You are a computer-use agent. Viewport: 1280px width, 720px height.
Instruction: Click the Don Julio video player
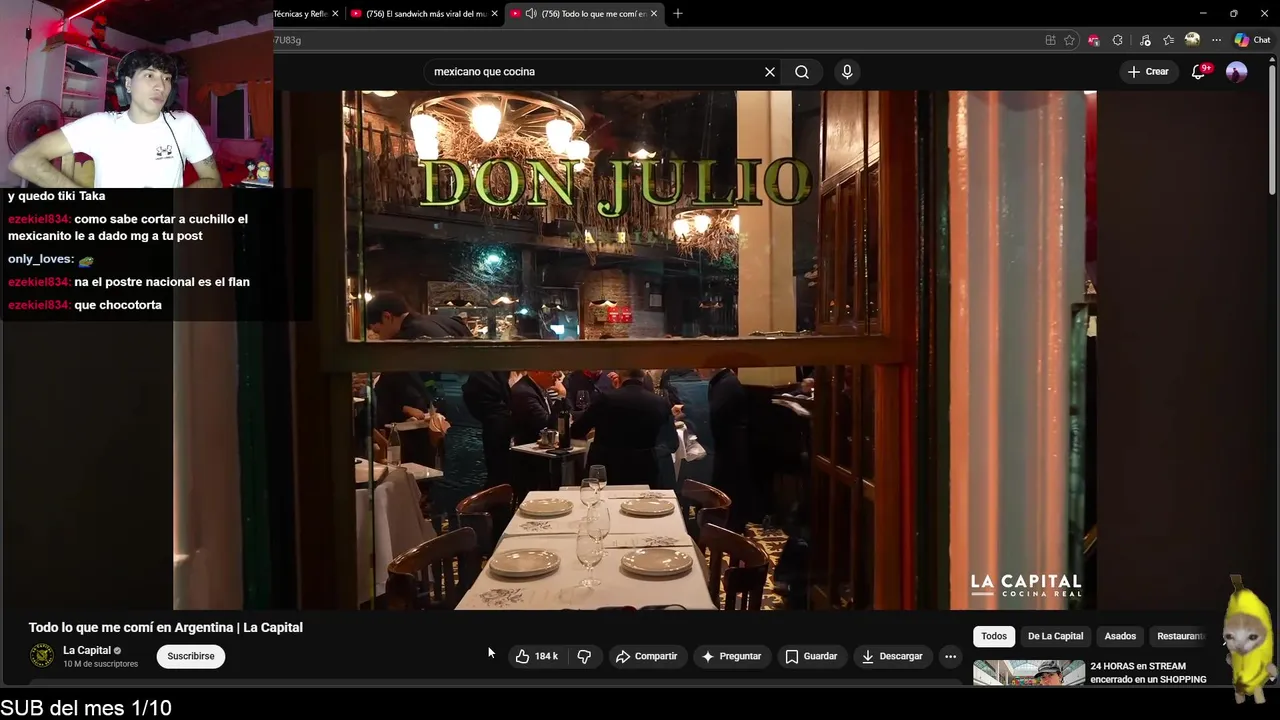pyautogui.click(x=635, y=350)
